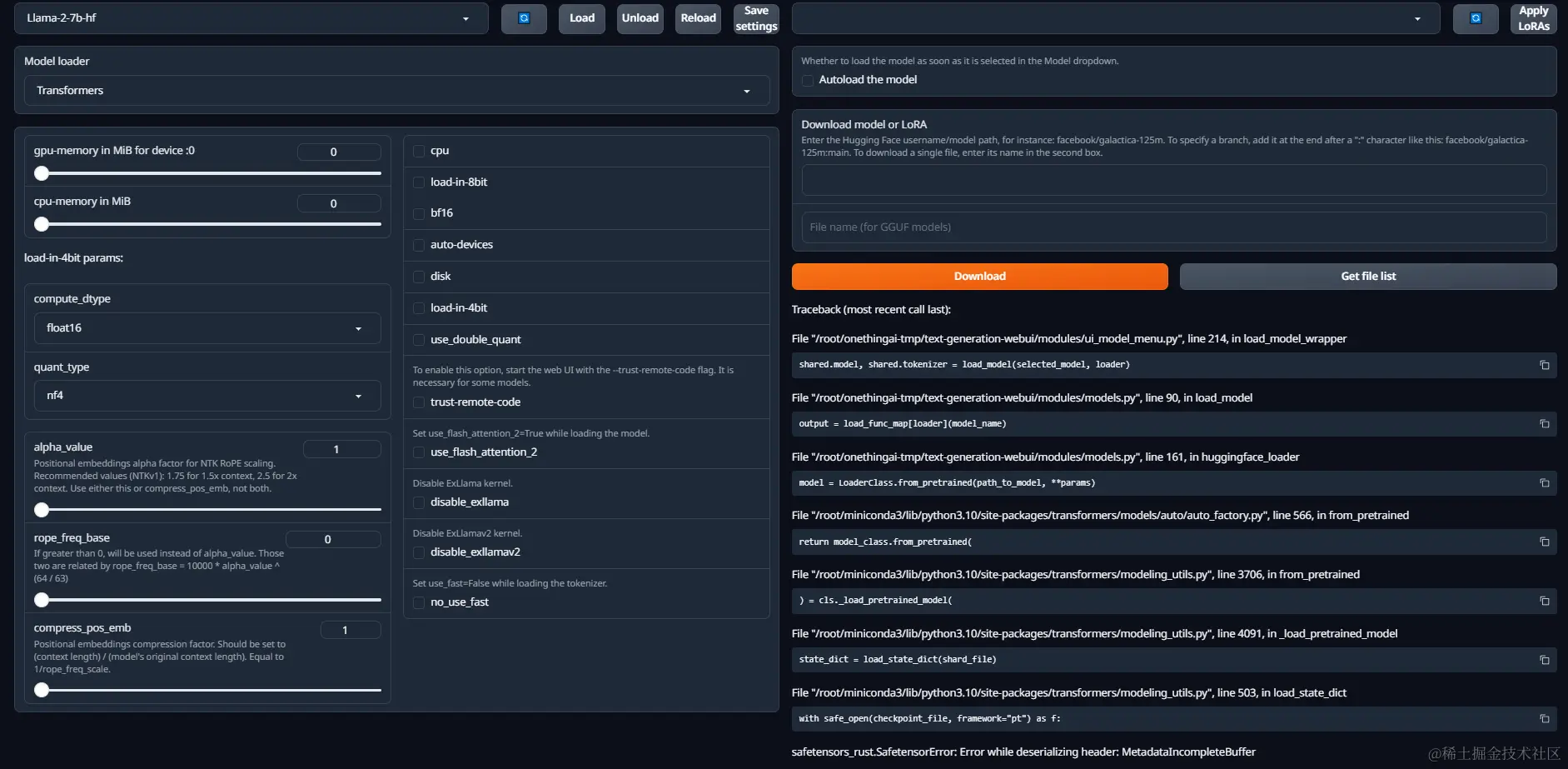Viewport: 1568px width, 769px height.
Task: Click the ui_model_menu.py line 214 text
Action: [1069, 339]
